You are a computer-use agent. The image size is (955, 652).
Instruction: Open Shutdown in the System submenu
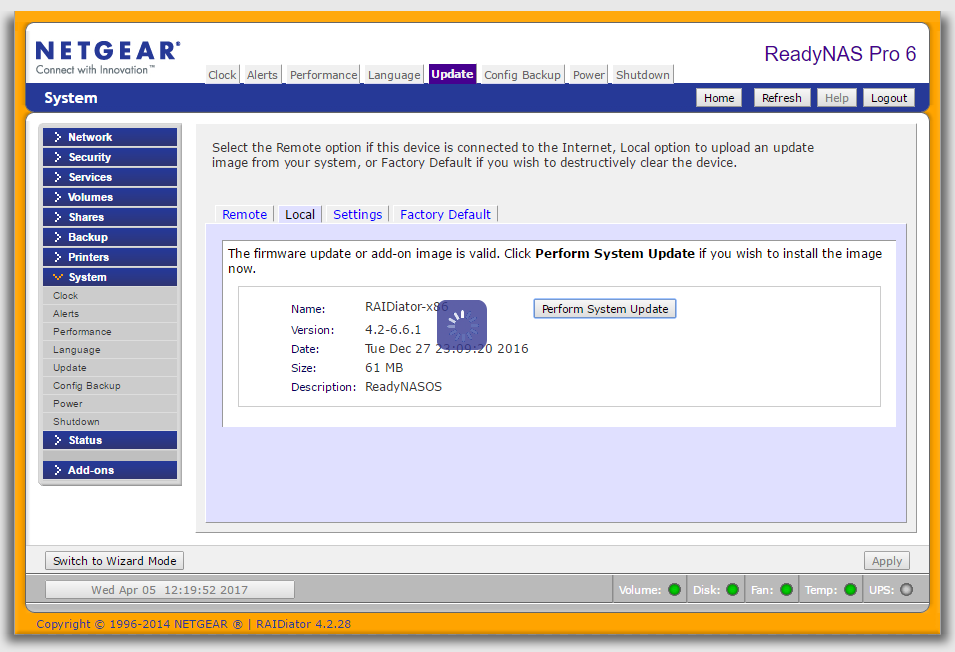coord(110,421)
